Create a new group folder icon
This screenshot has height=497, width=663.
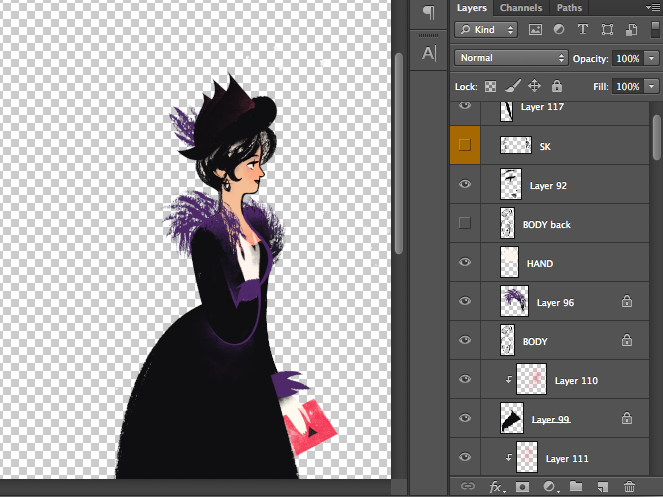coord(576,486)
